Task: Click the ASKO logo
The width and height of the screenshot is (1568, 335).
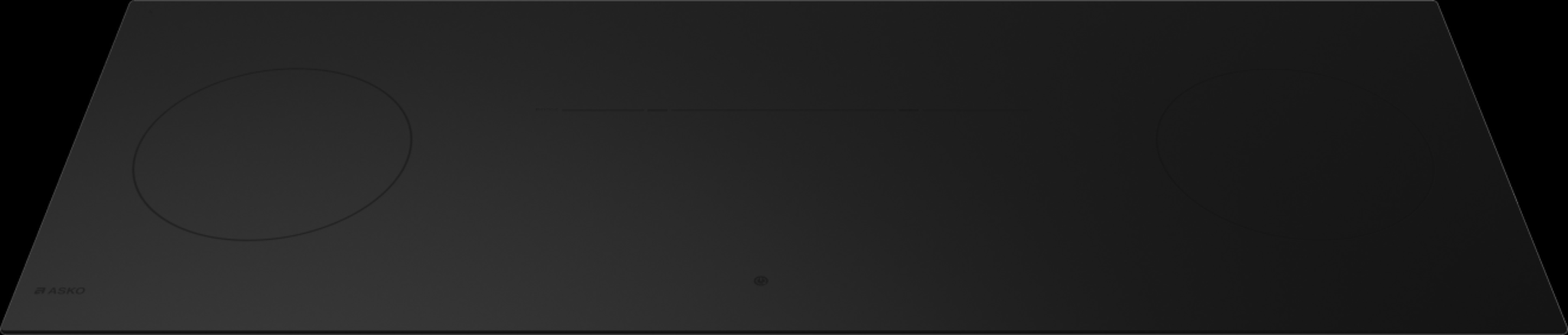Action: pyautogui.click(x=60, y=291)
